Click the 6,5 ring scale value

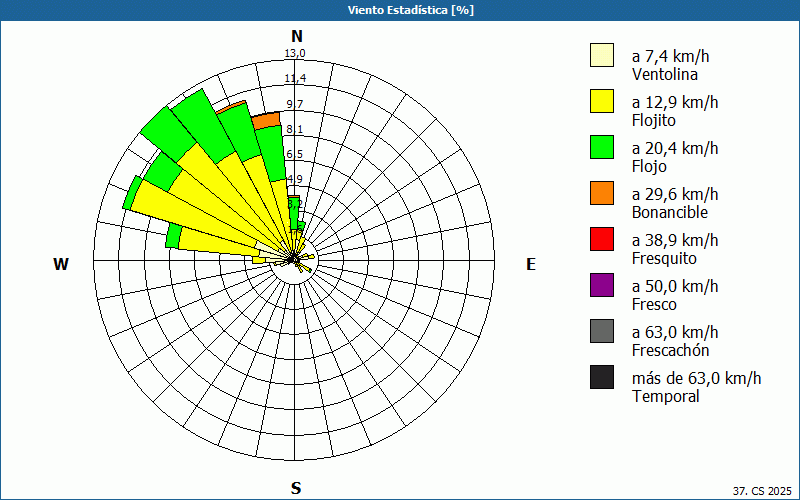(x=295, y=154)
